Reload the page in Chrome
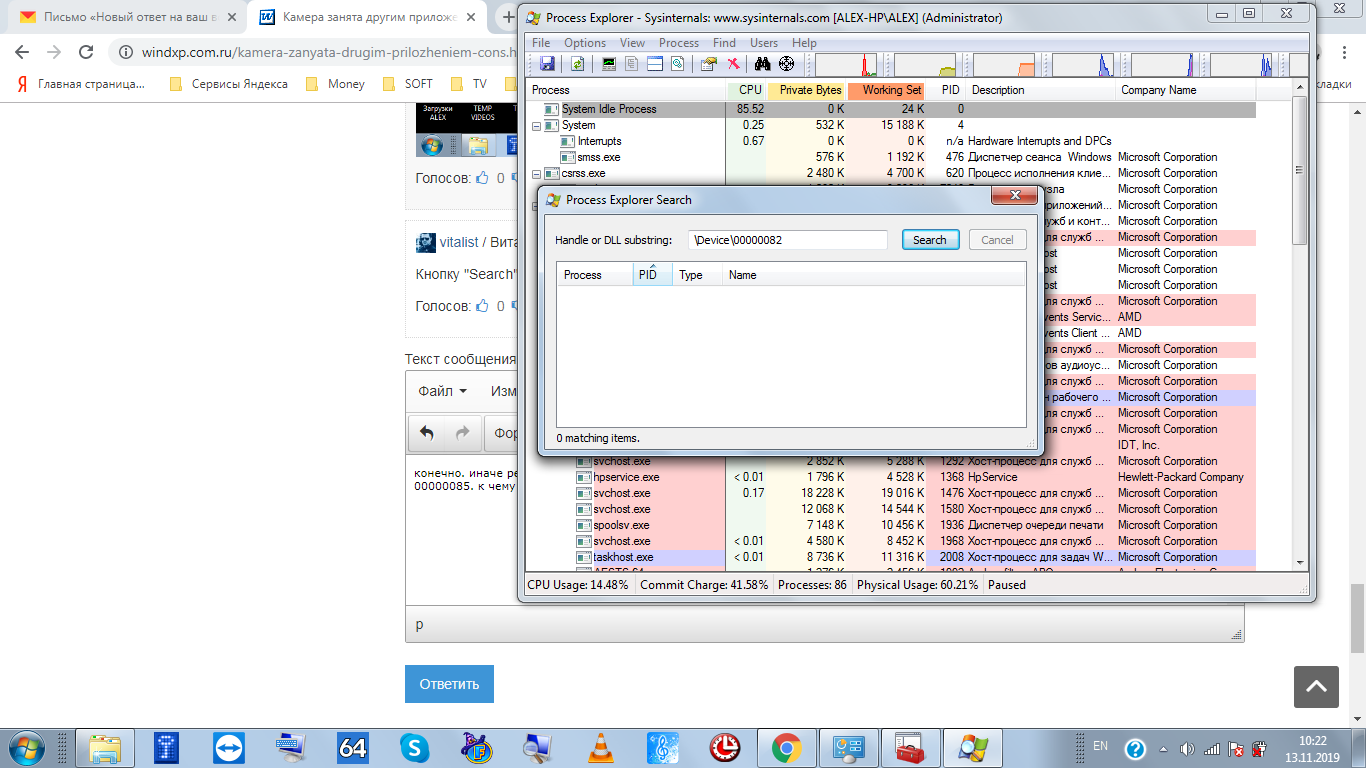This screenshot has width=1366, height=768. coord(86,52)
